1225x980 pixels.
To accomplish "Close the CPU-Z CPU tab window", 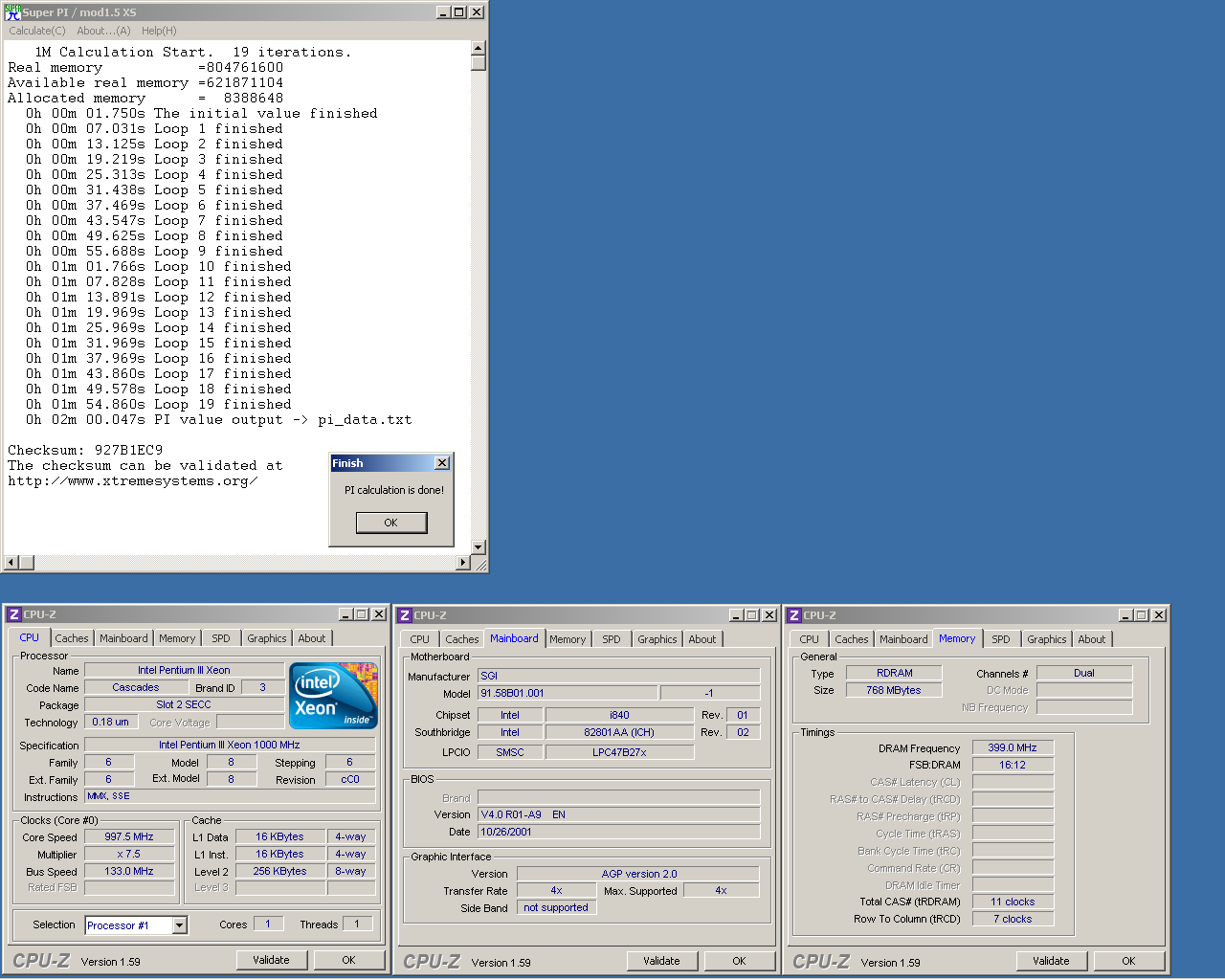I will click(379, 614).
